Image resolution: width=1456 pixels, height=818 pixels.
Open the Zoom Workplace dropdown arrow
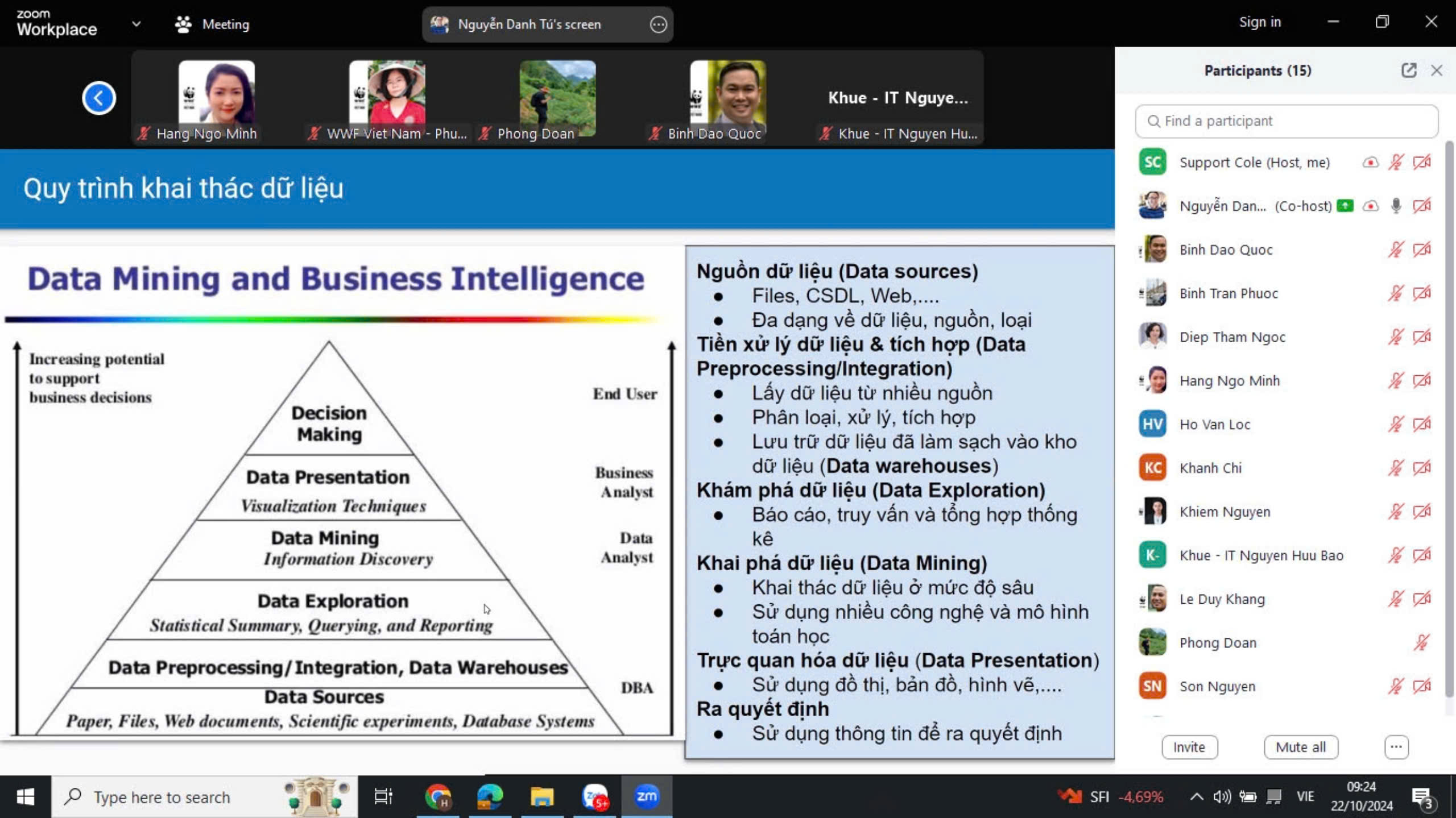136,24
